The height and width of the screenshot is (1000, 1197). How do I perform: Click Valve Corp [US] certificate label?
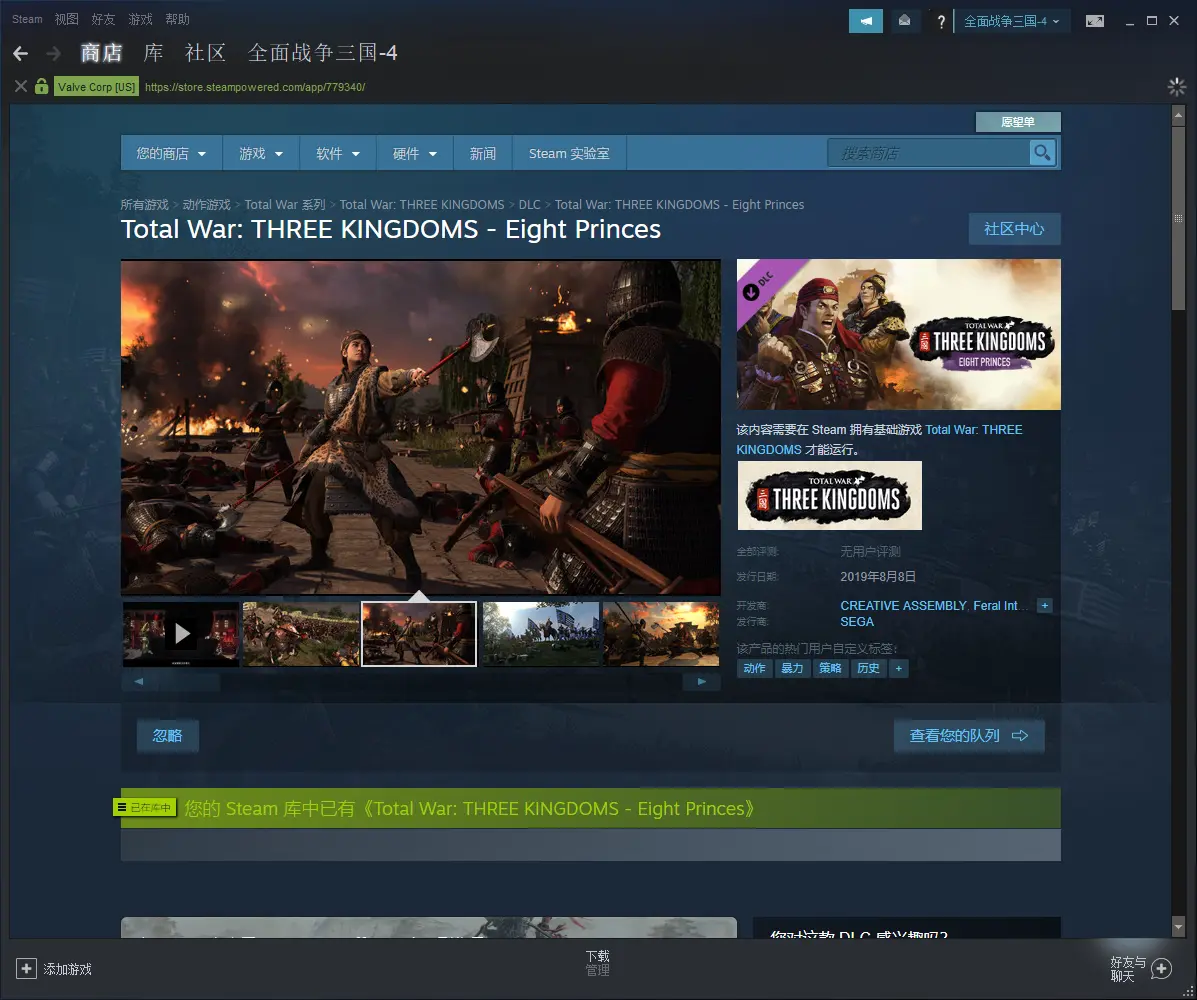(x=96, y=87)
